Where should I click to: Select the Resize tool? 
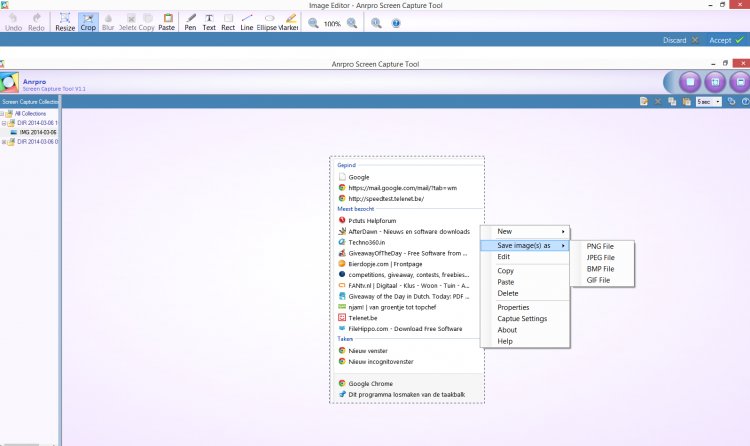point(64,22)
